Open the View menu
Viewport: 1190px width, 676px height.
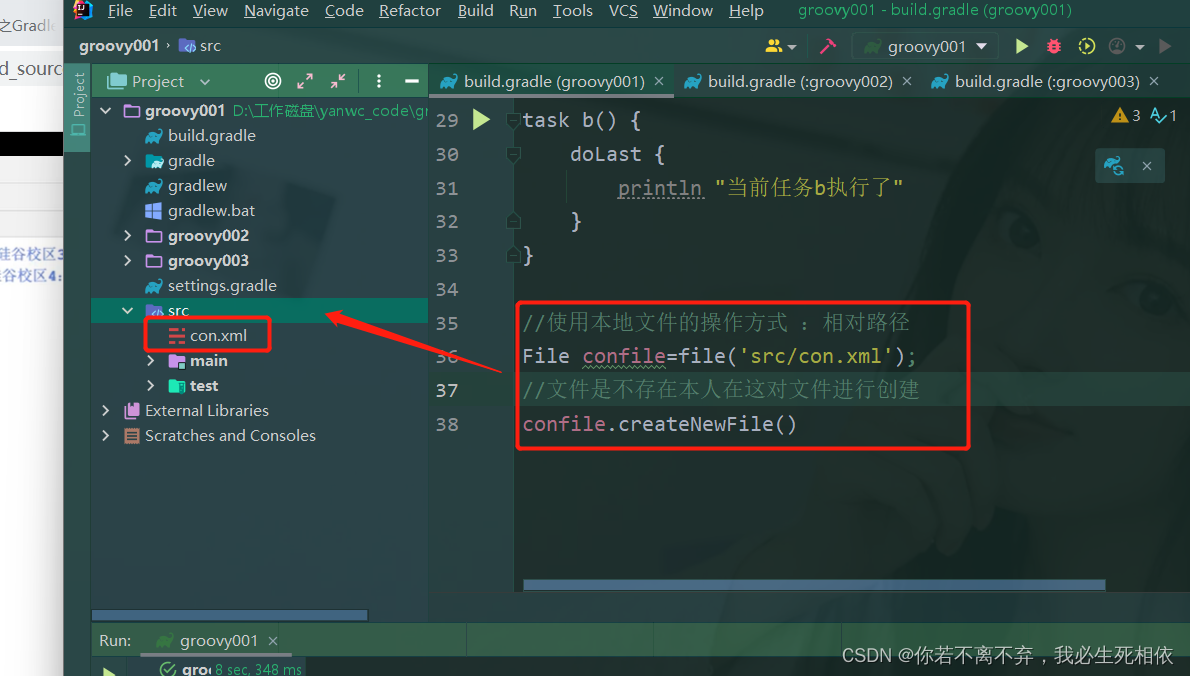210,11
